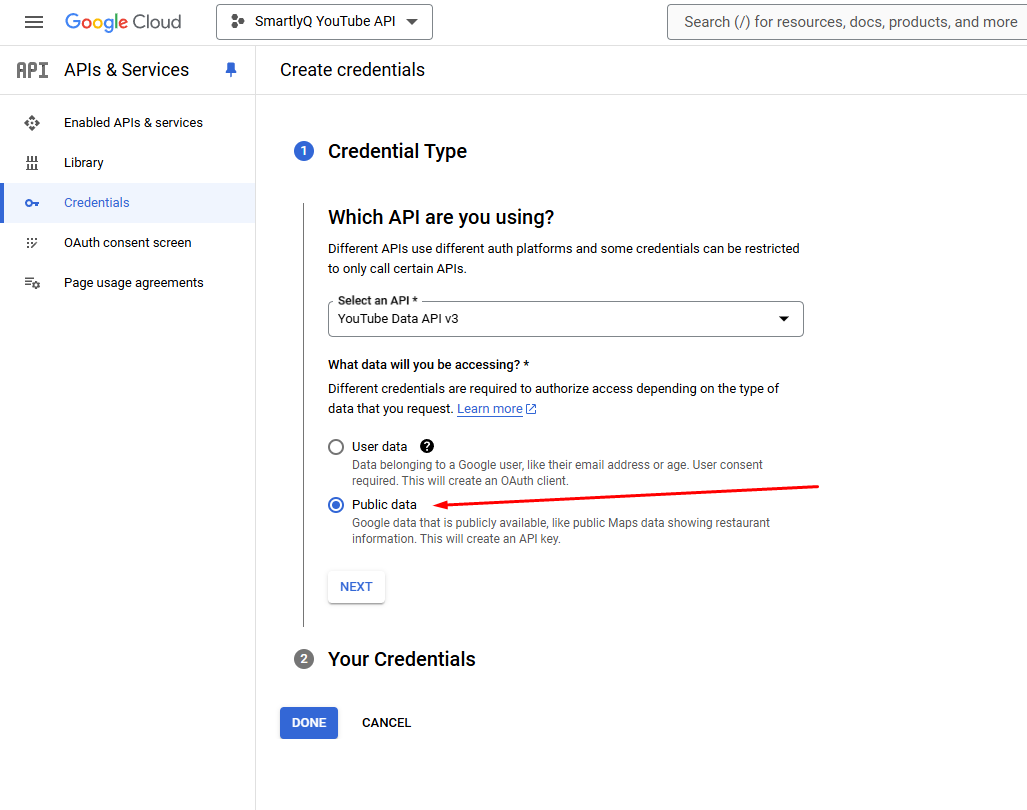Click the Enabled APIs & services icon
This screenshot has width=1027, height=810.
tap(32, 122)
